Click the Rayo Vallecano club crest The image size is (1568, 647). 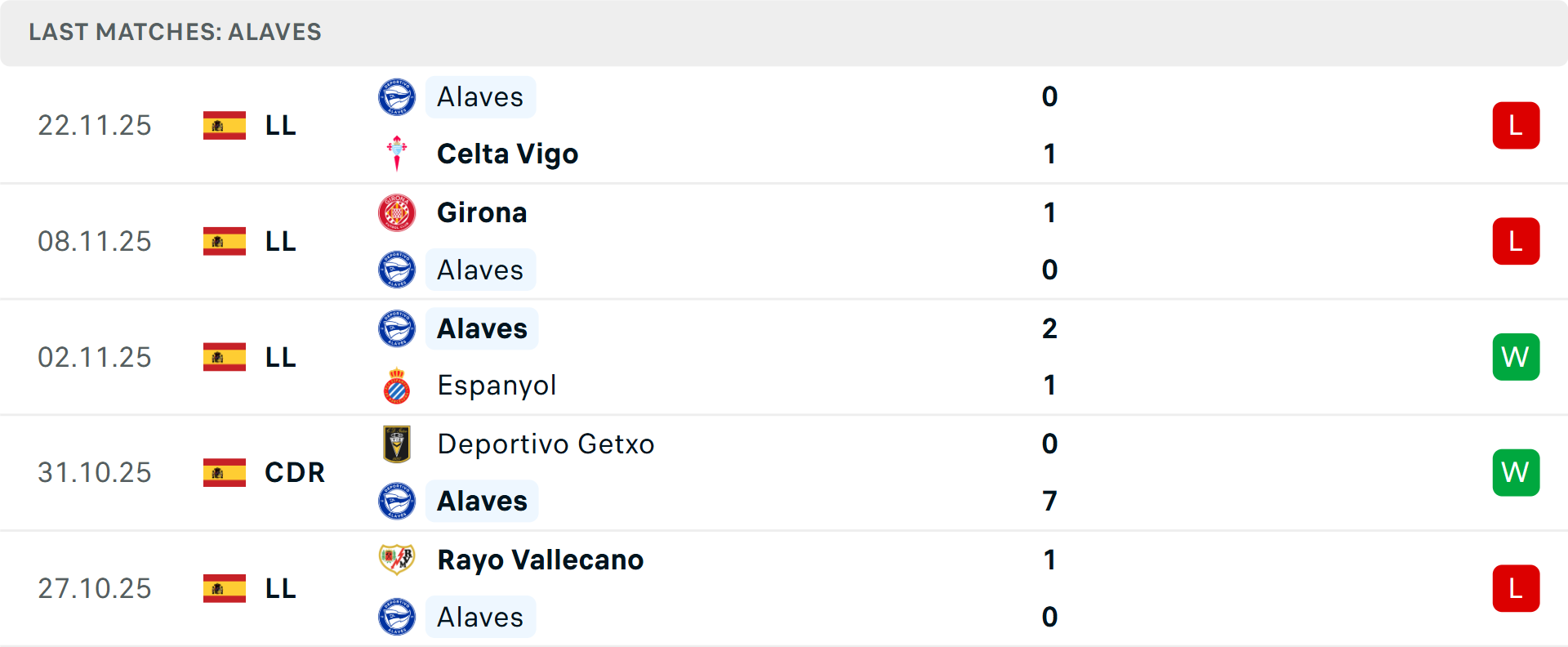[x=397, y=560]
